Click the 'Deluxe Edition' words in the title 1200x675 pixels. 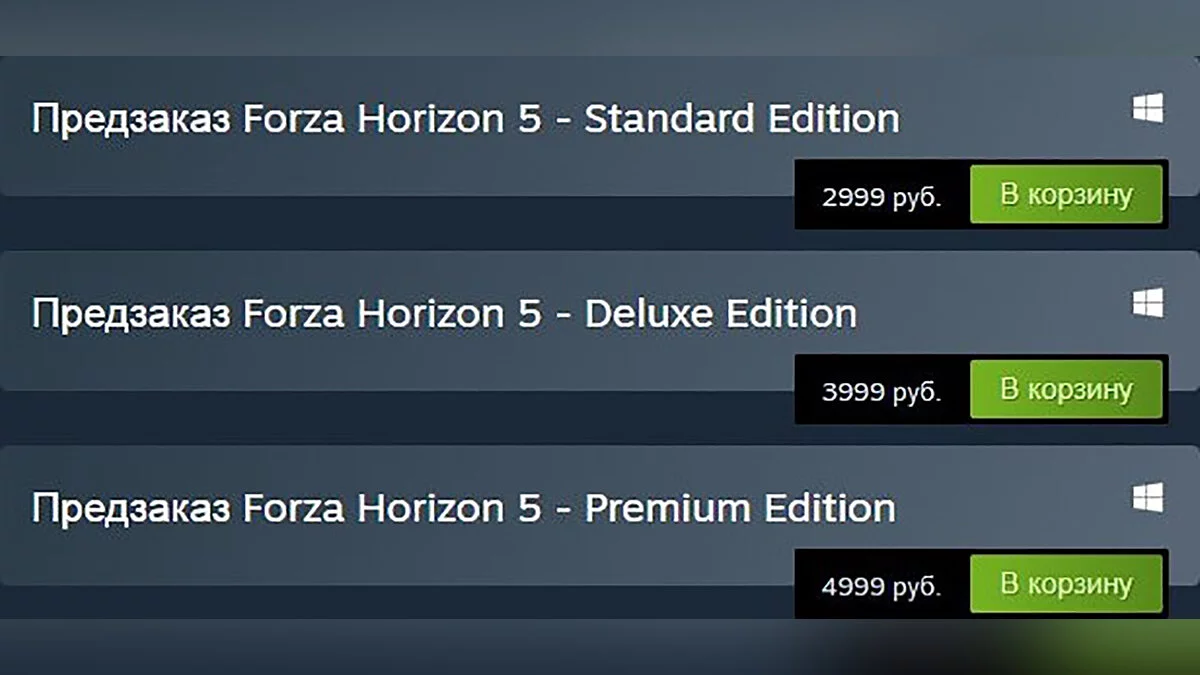(x=720, y=314)
